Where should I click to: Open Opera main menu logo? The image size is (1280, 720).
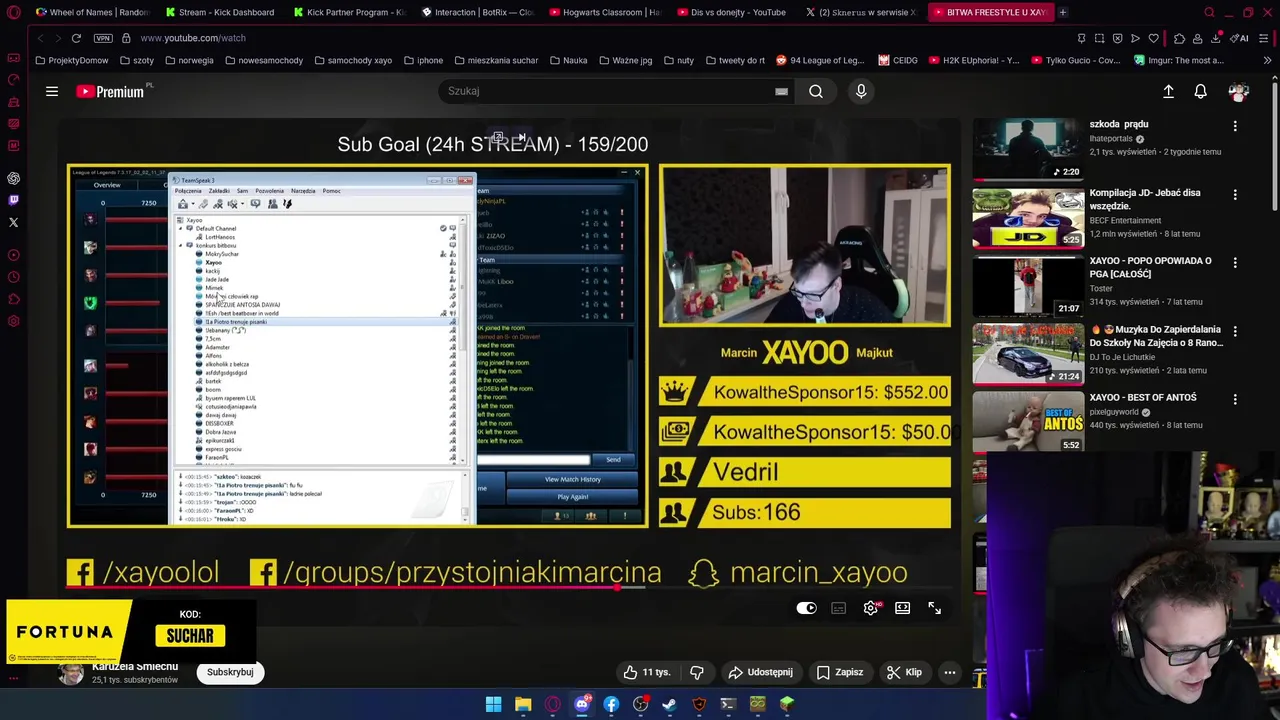pos(13,13)
